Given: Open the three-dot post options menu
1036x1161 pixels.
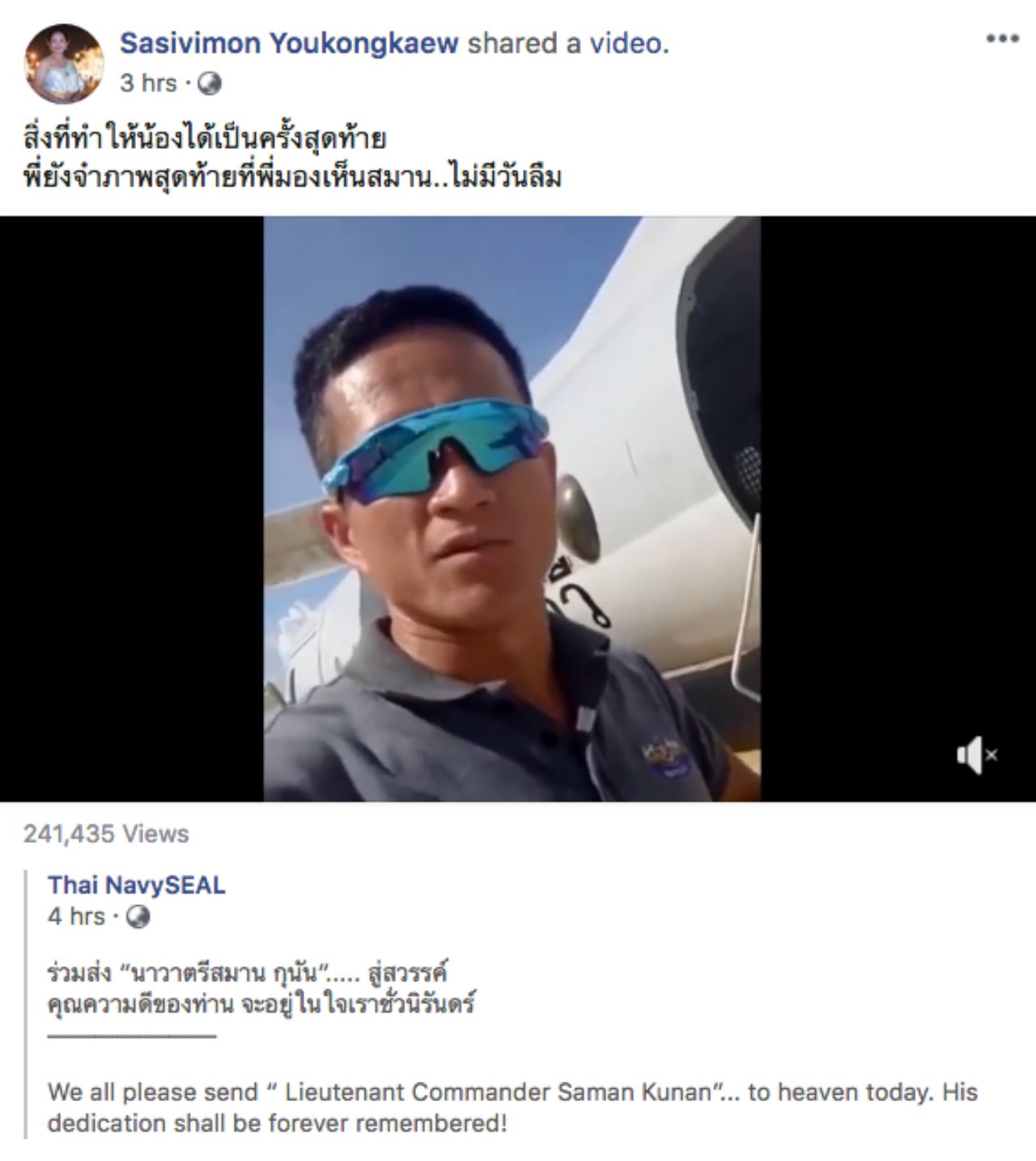Looking at the screenshot, I should pos(1001,38).
